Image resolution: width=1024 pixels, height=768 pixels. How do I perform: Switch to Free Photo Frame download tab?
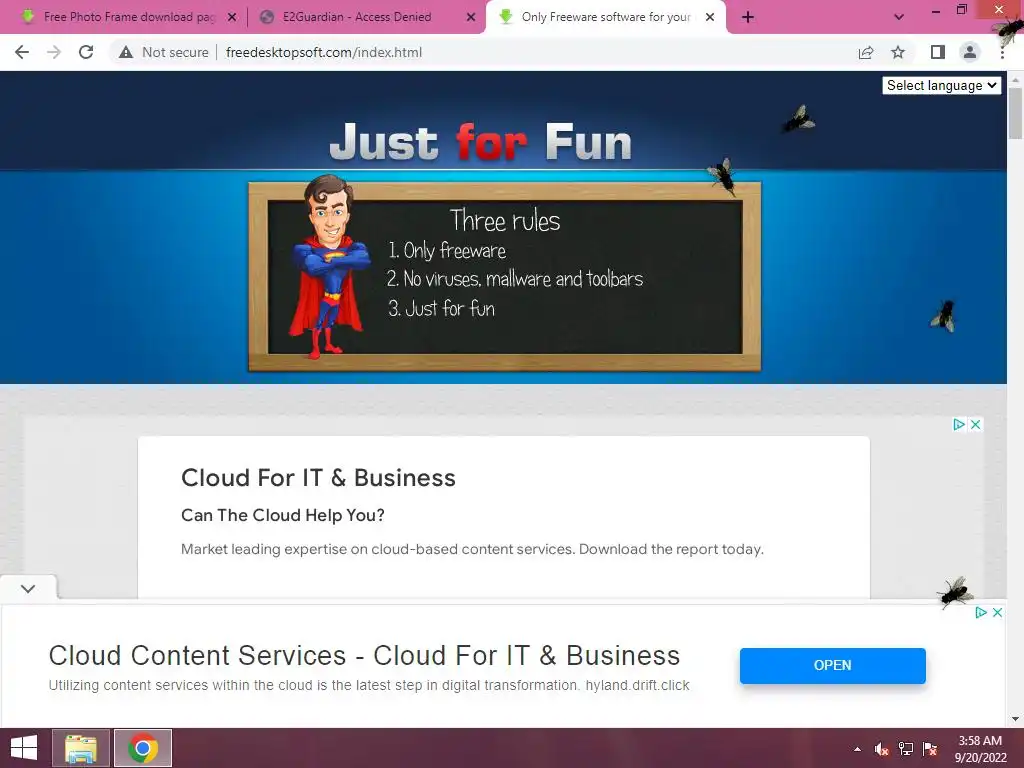point(119,17)
